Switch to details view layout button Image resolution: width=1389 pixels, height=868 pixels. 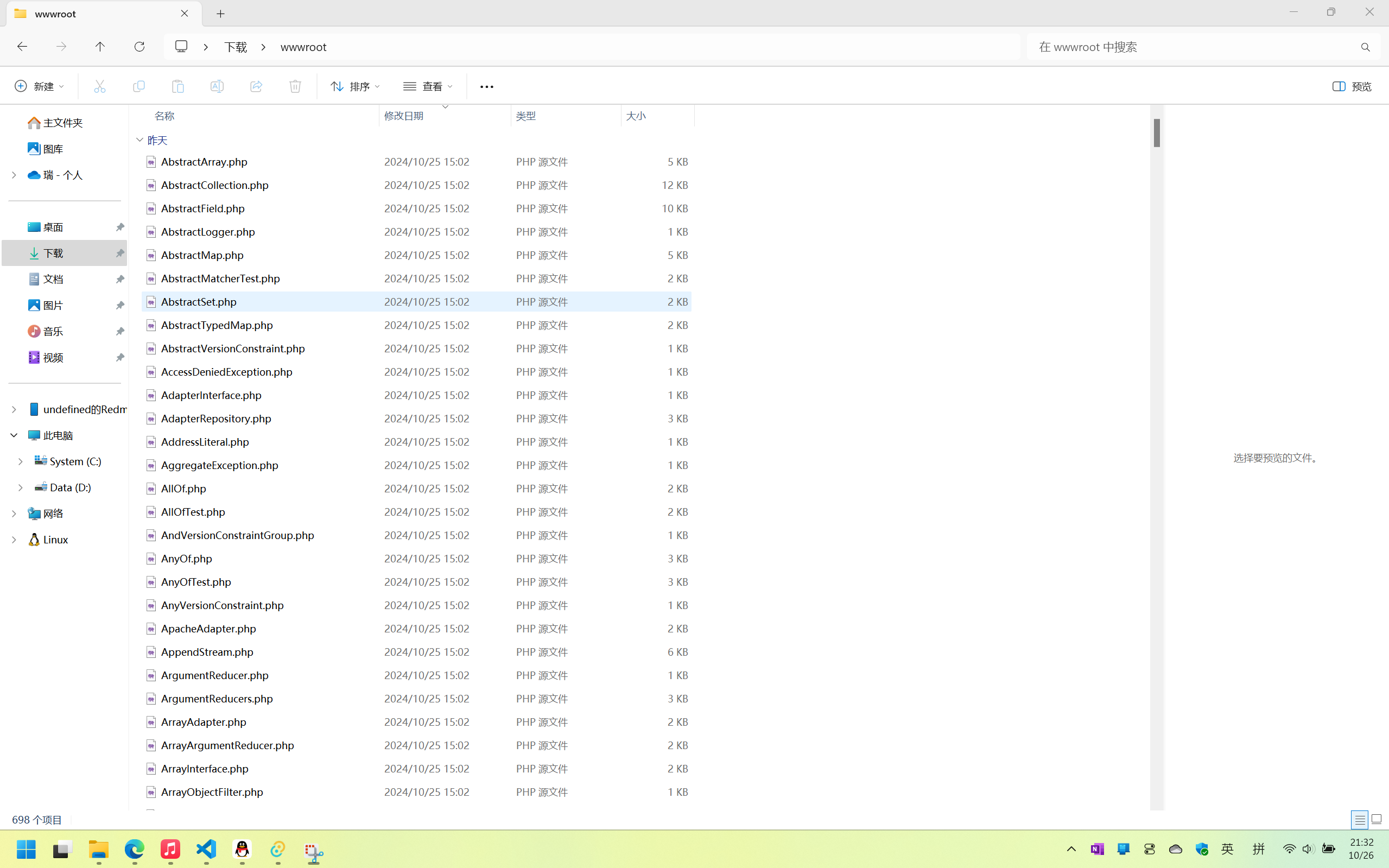pyautogui.click(x=1359, y=820)
